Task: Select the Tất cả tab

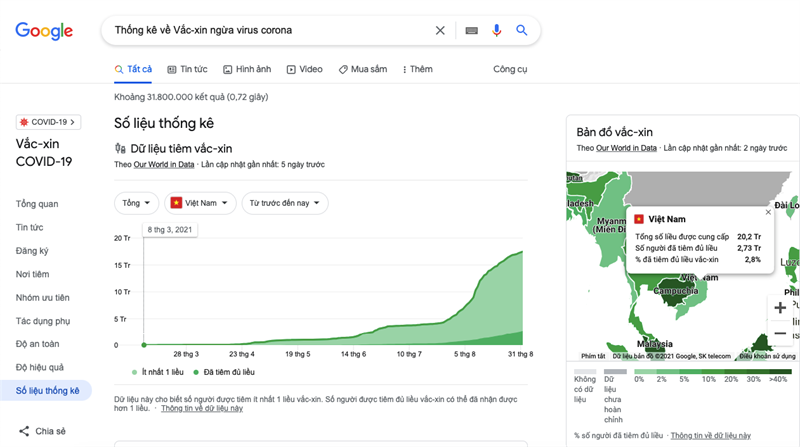Action: click(x=133, y=69)
